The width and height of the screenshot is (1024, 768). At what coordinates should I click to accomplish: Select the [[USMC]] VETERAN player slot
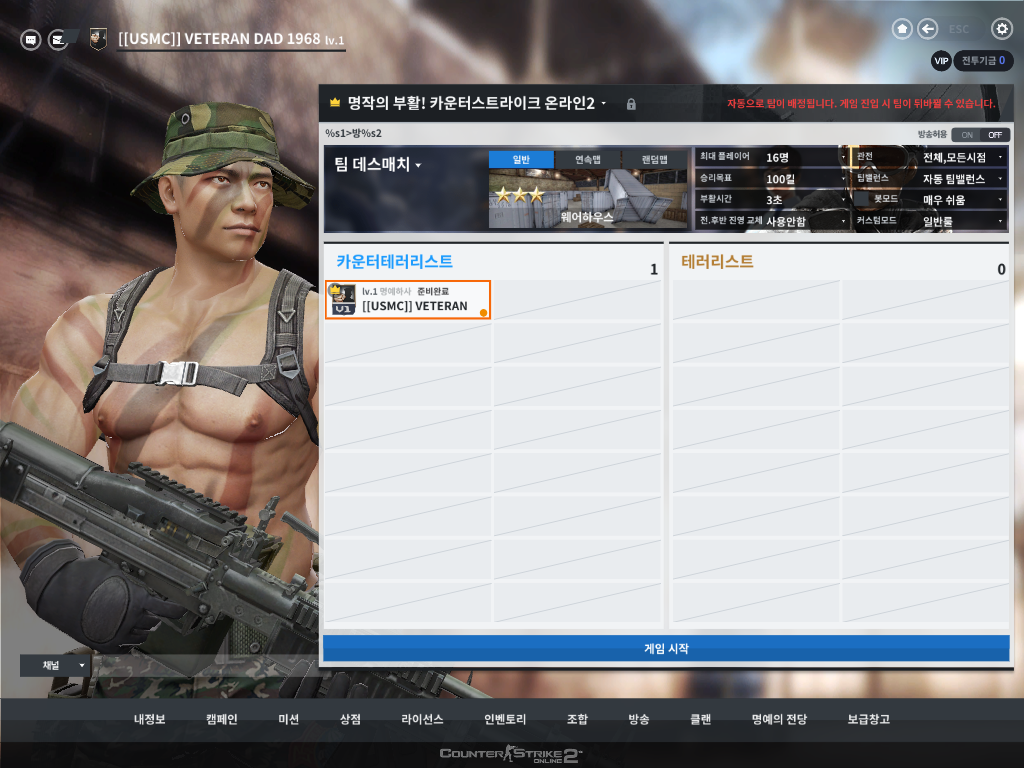408,300
